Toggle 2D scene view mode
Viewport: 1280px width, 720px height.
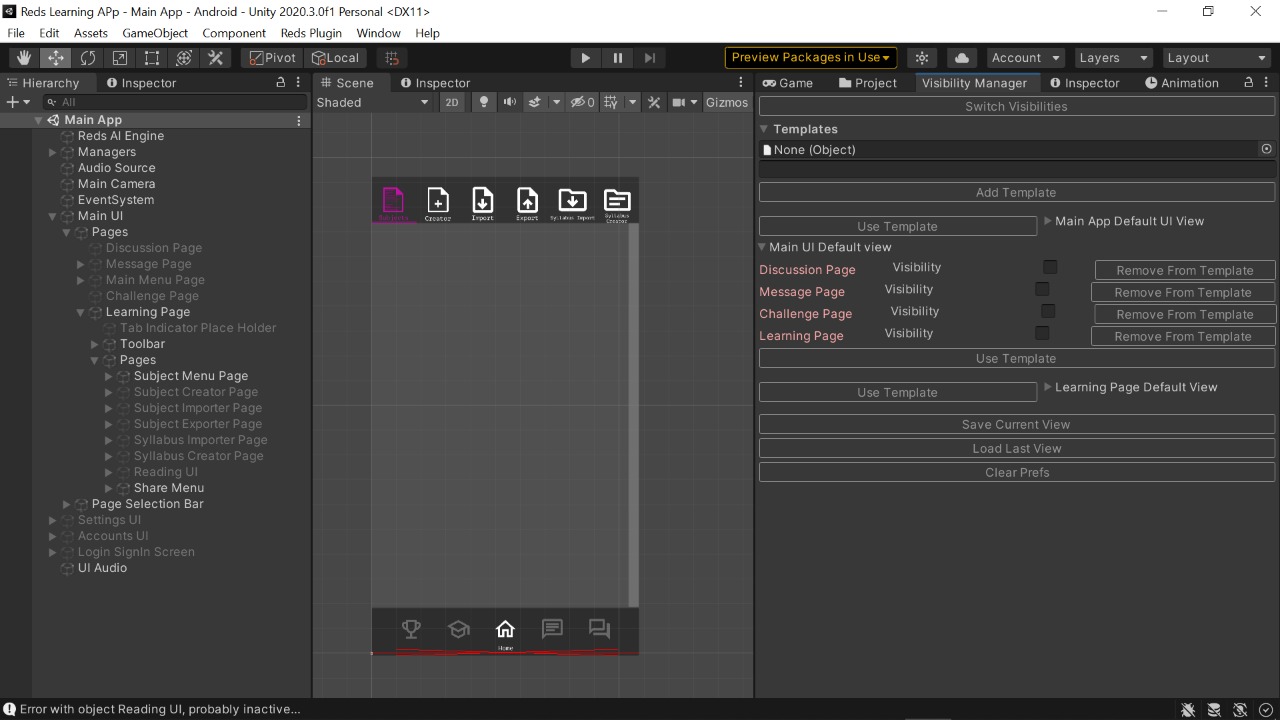[452, 102]
